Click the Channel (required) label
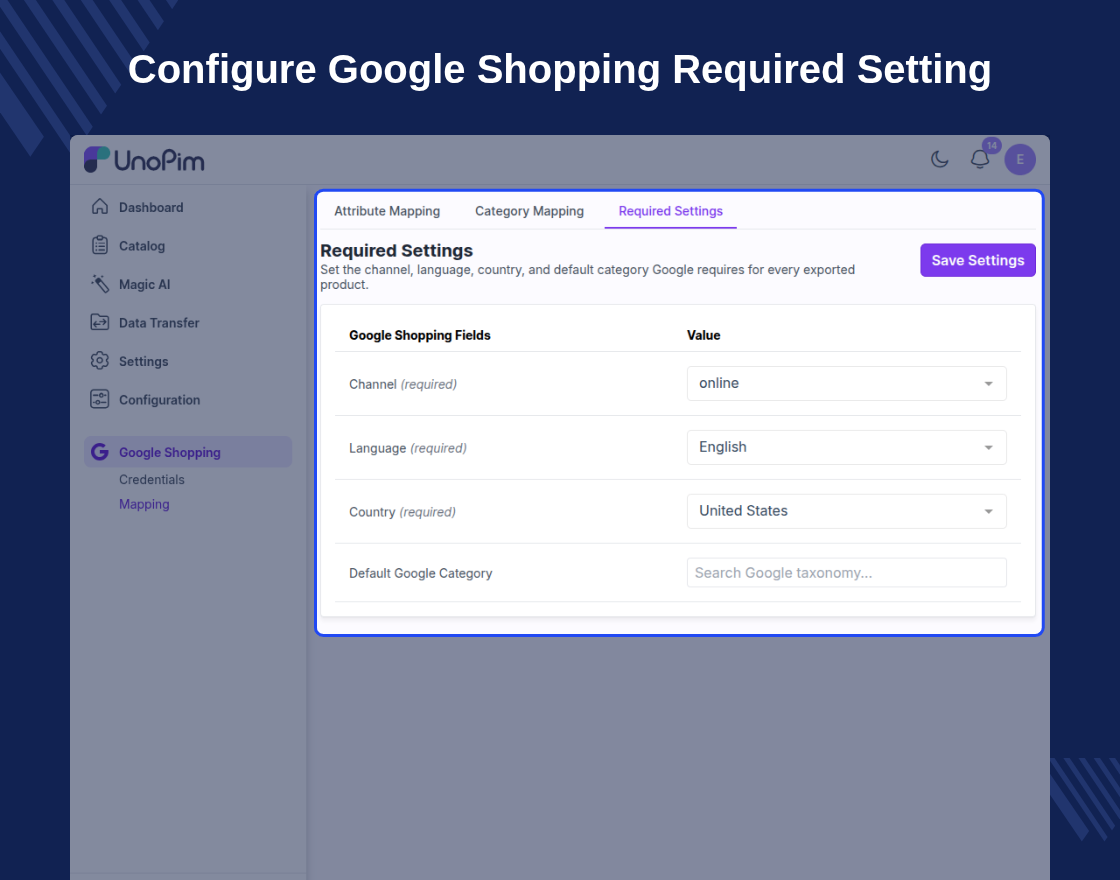 point(403,384)
